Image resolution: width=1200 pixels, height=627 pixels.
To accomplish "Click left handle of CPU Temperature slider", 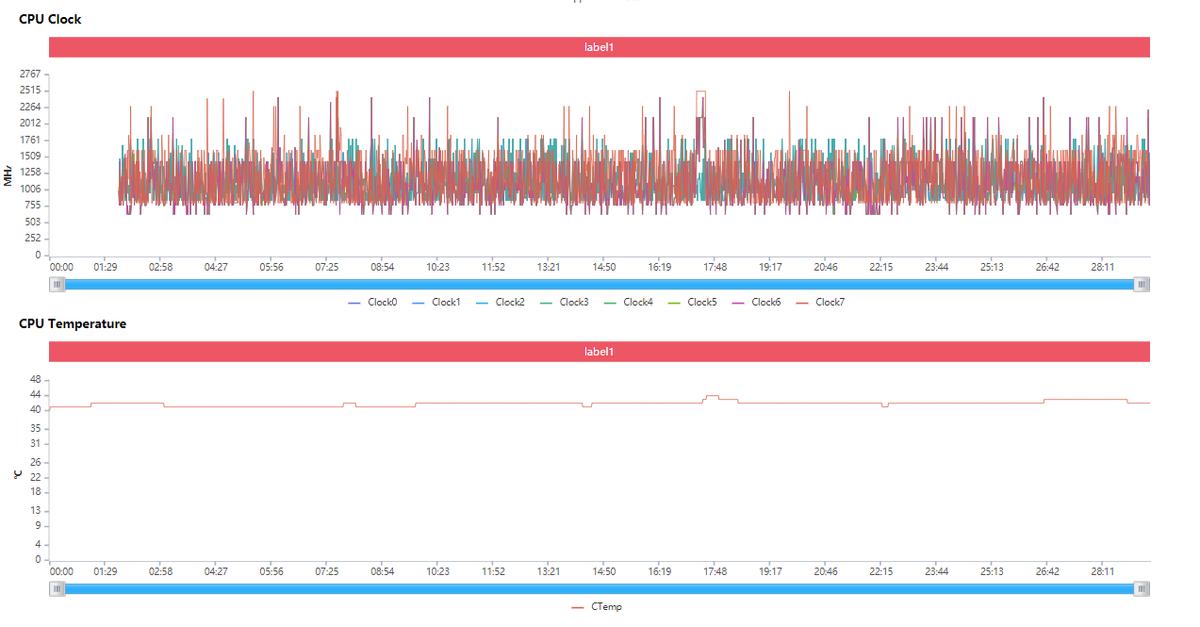I will 57,589.
